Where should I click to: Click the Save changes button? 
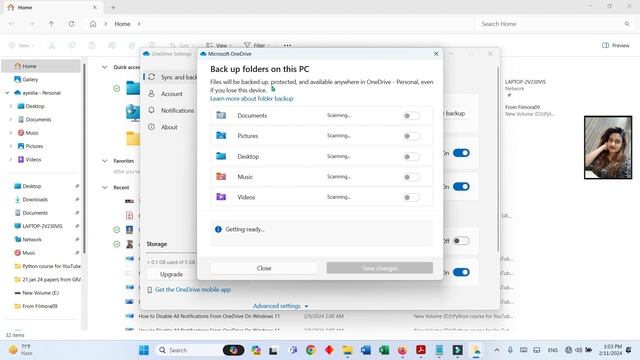380,268
